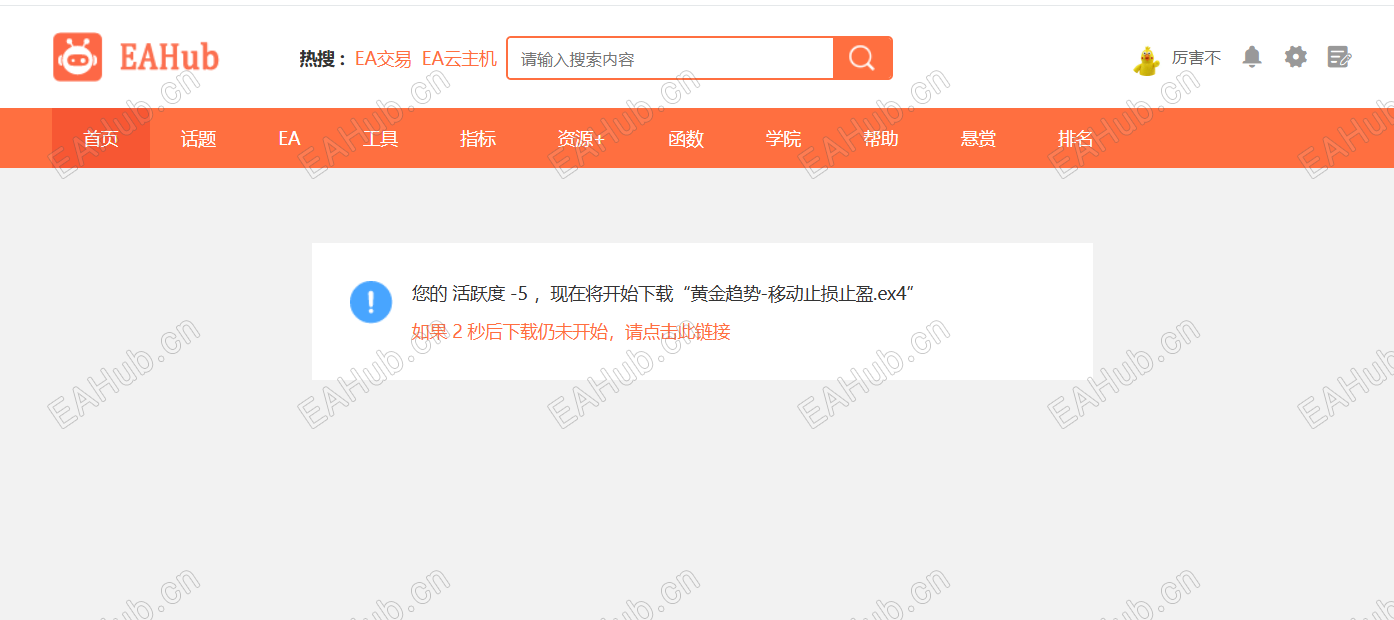Open the 悬赏 nav item
This screenshot has height=620, width=1394.
click(x=978, y=139)
